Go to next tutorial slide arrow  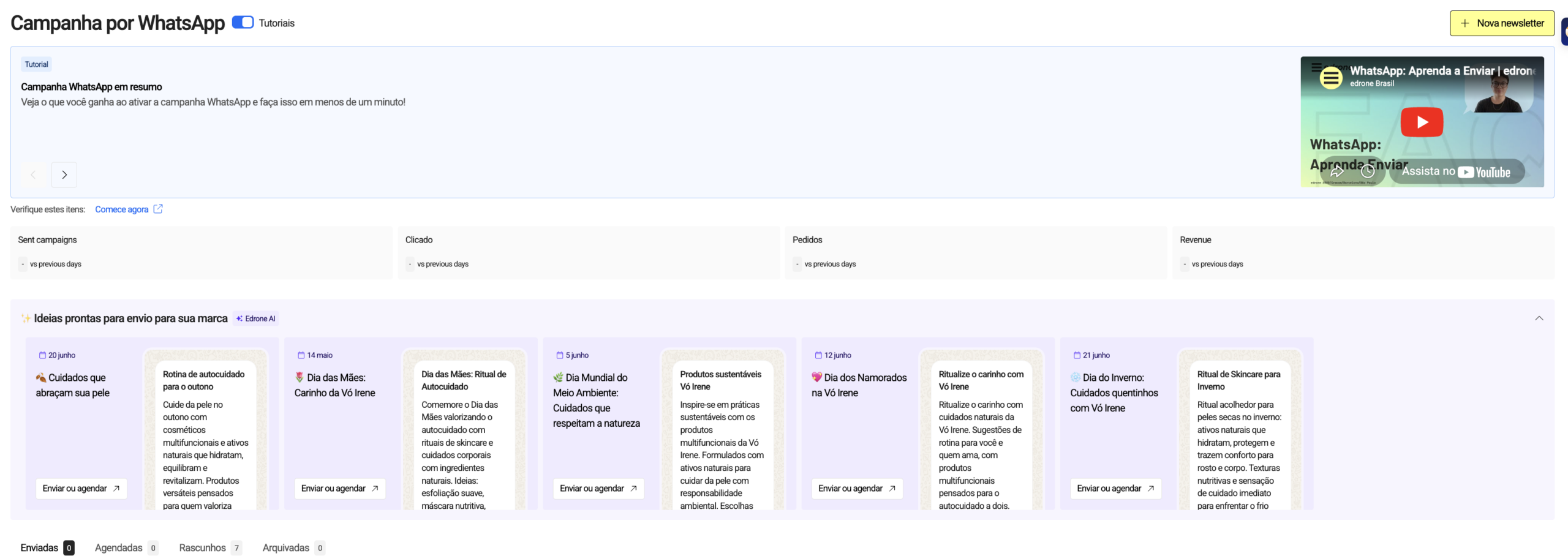click(64, 175)
